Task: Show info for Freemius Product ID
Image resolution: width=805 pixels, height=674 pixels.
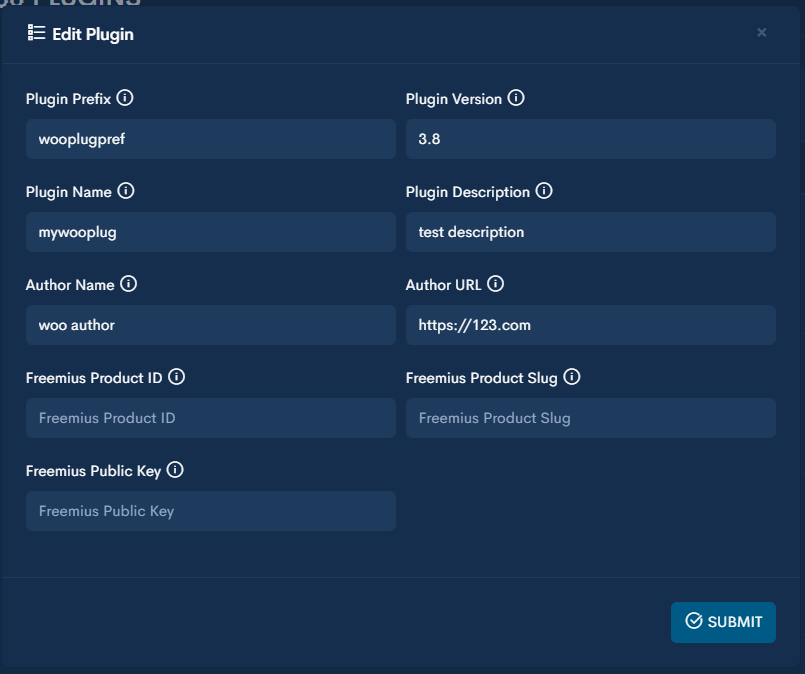Action: [x=176, y=377]
